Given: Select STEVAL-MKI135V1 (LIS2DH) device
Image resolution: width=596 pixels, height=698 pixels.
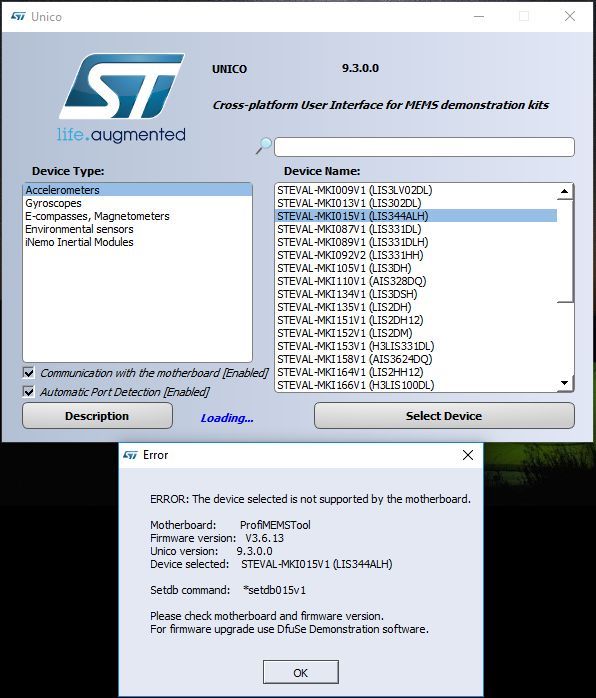Looking at the screenshot, I should 416,307.
